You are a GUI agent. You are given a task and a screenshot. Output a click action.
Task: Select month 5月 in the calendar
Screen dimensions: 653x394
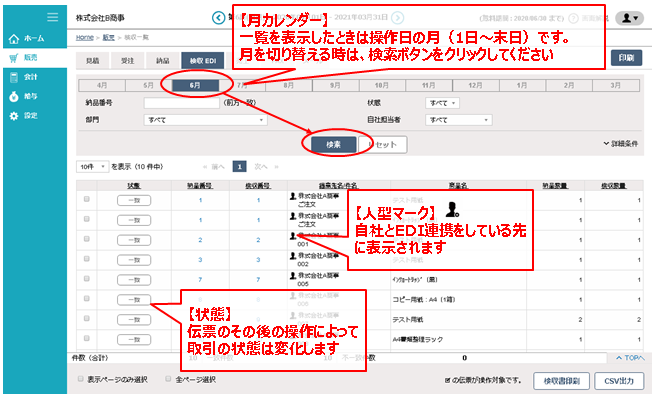pos(149,85)
